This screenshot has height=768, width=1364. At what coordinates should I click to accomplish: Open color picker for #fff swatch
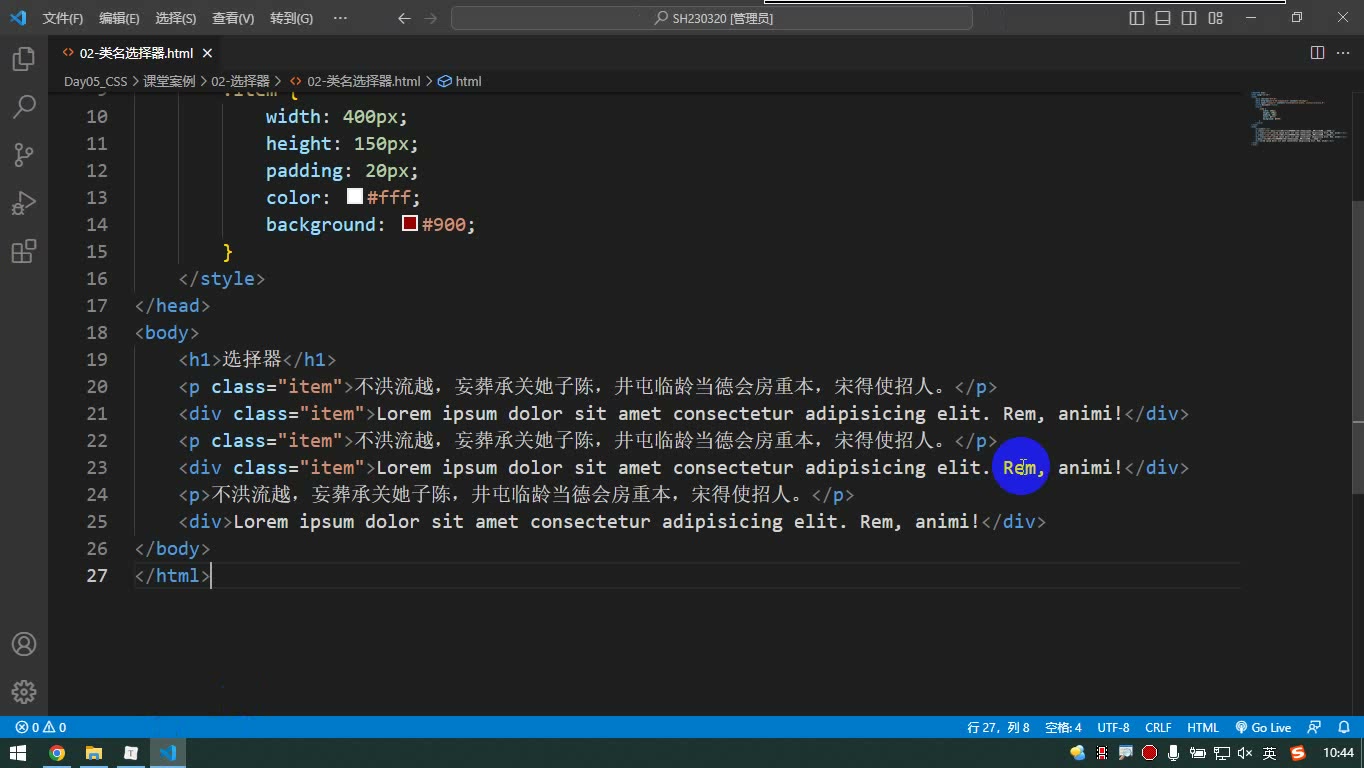click(x=355, y=196)
